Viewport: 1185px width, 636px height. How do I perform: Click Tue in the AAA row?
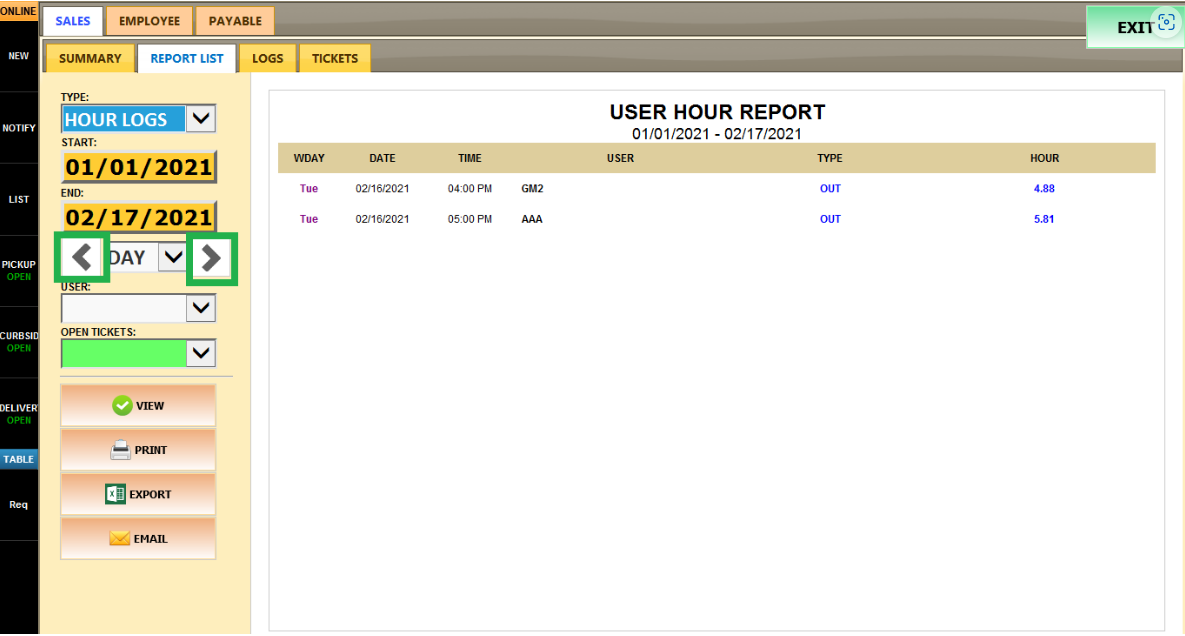click(309, 219)
